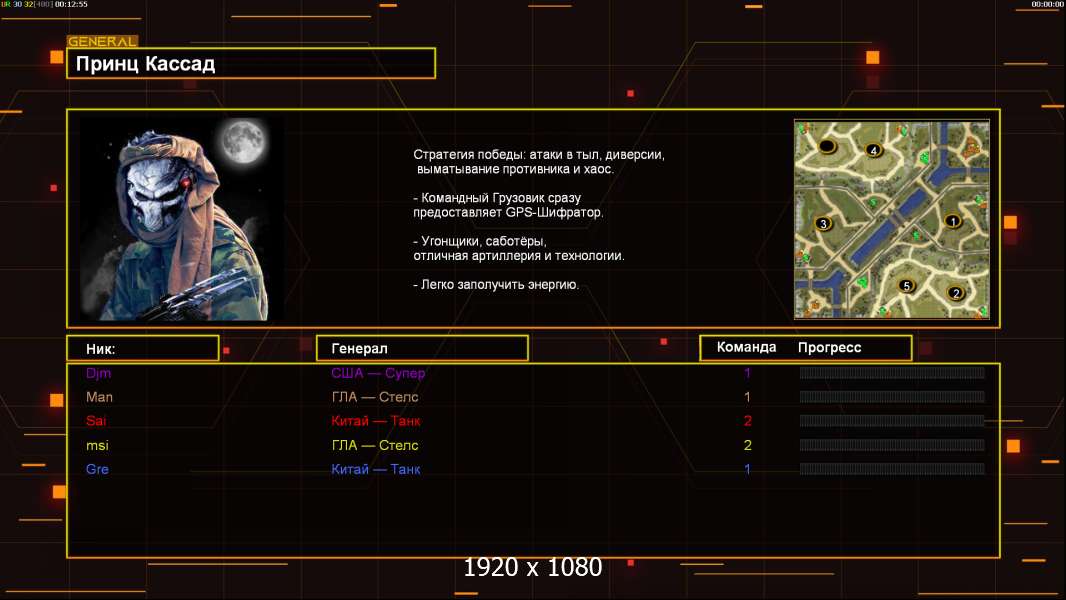This screenshot has height=600, width=1066.
Task: Select player Sai in the list
Action: click(96, 421)
